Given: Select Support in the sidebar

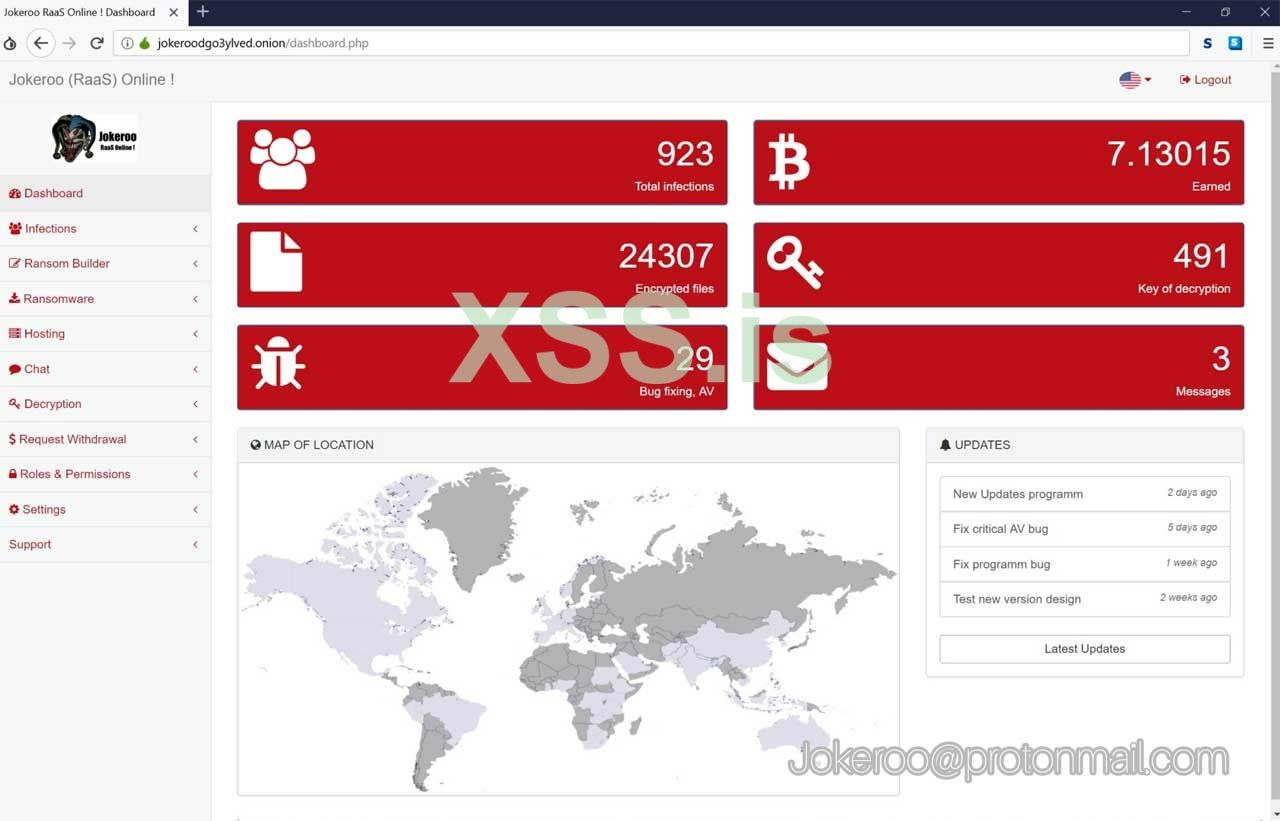Looking at the screenshot, I should coord(105,544).
